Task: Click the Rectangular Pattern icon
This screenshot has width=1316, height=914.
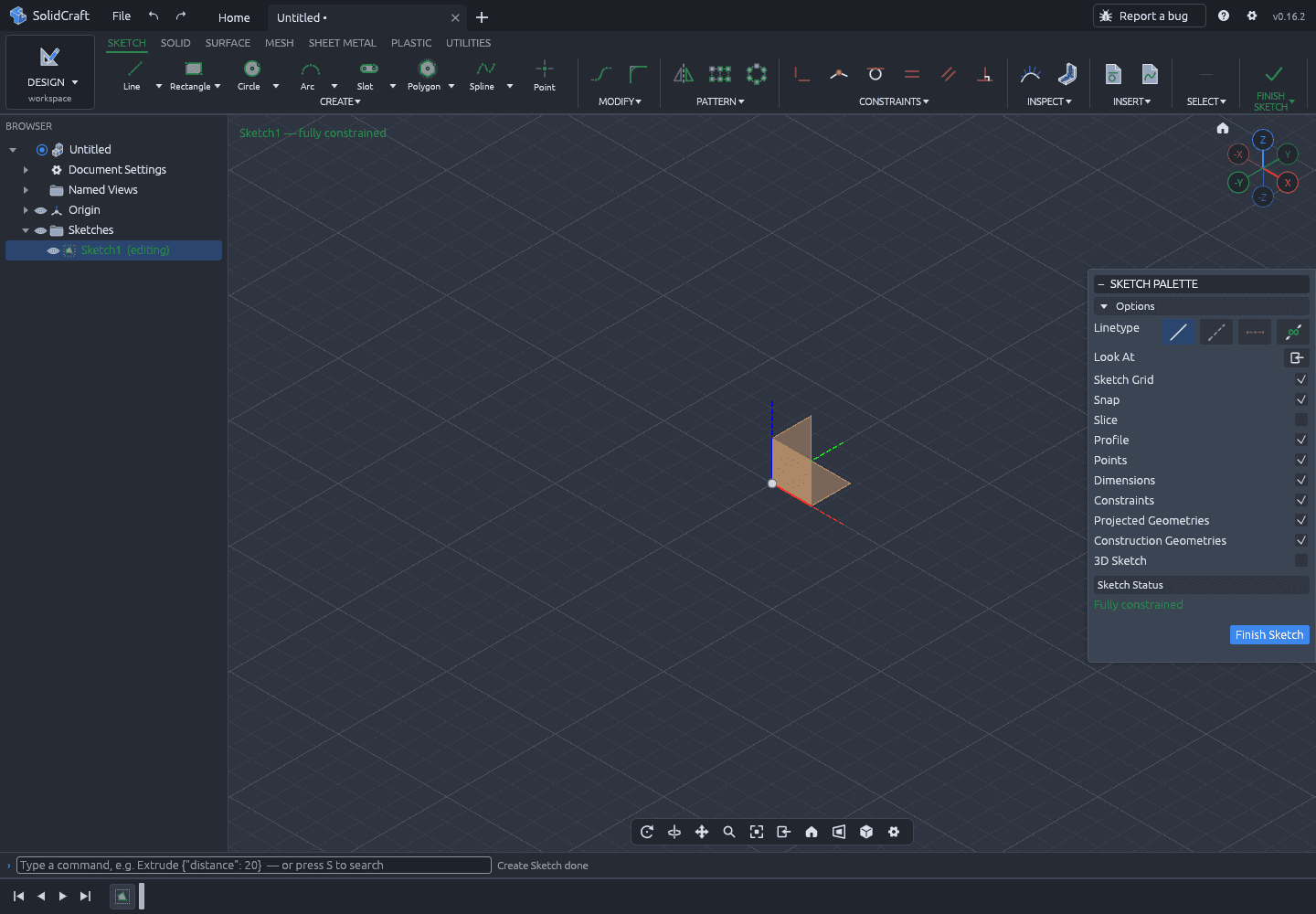Action: (x=720, y=74)
